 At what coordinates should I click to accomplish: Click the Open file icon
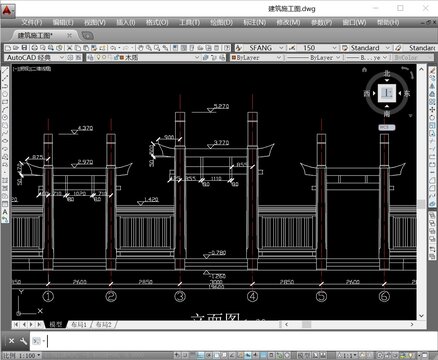(x=16, y=48)
